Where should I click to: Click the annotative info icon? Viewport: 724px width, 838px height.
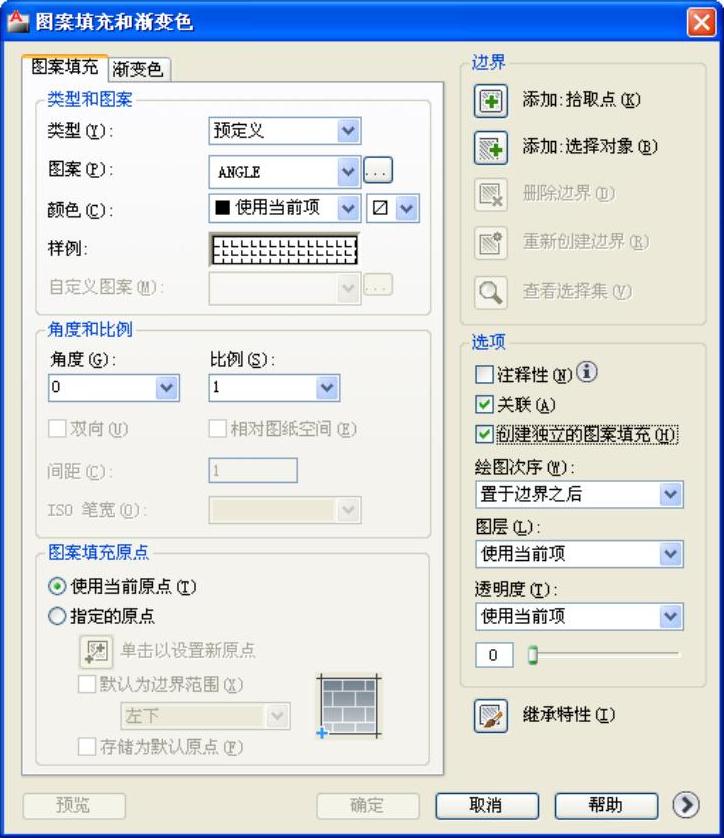(587, 371)
